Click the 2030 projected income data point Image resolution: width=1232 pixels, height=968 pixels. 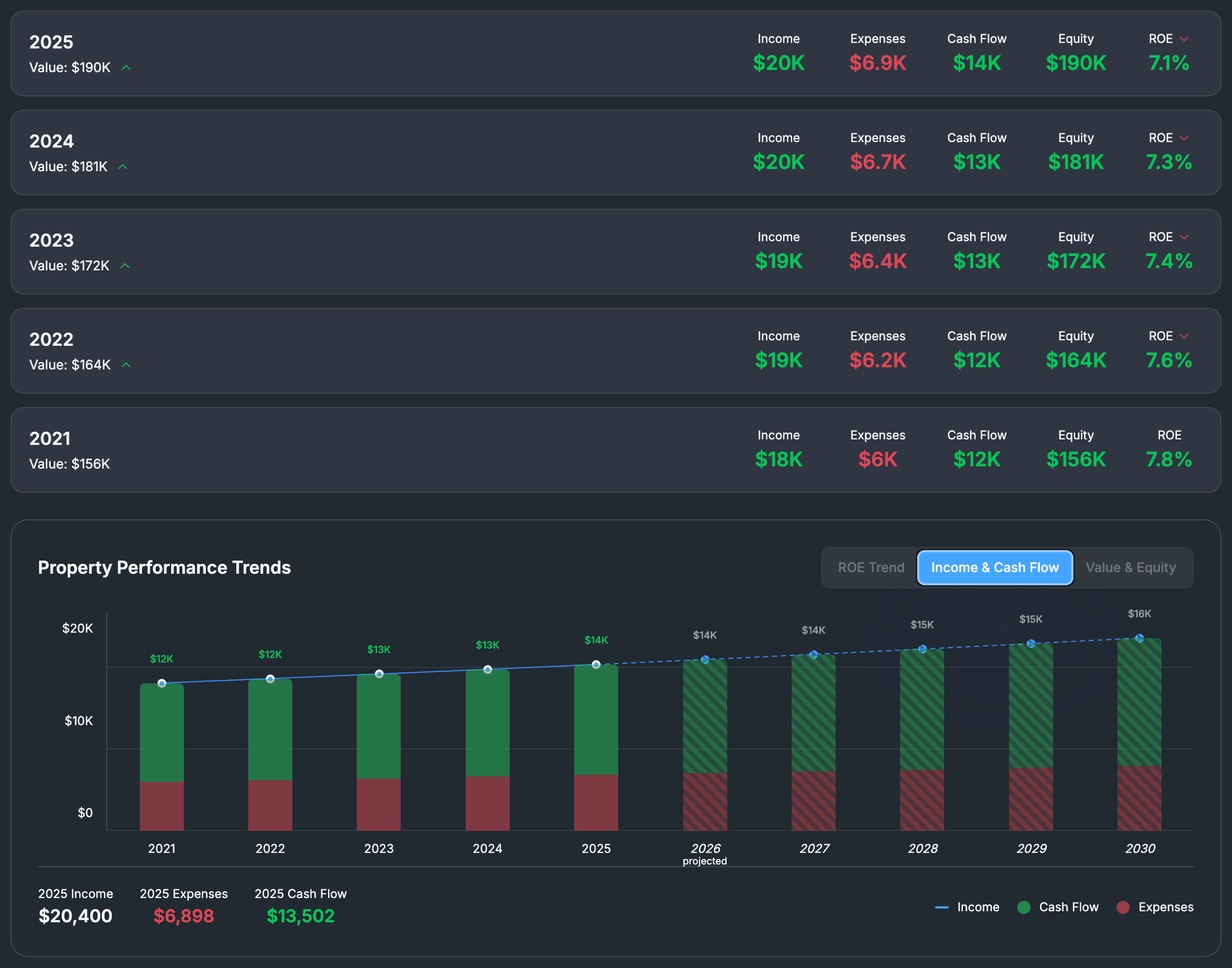pos(1139,638)
